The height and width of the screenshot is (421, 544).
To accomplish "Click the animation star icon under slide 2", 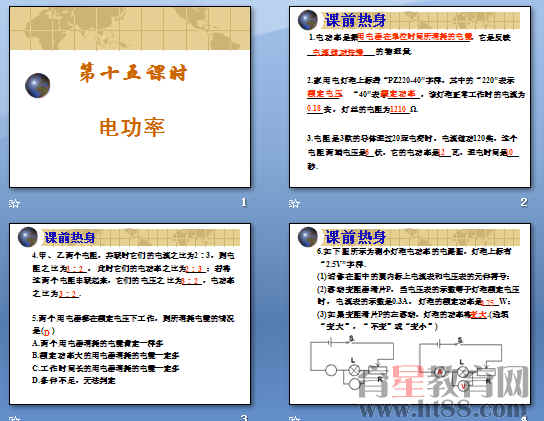I will coord(294,203).
